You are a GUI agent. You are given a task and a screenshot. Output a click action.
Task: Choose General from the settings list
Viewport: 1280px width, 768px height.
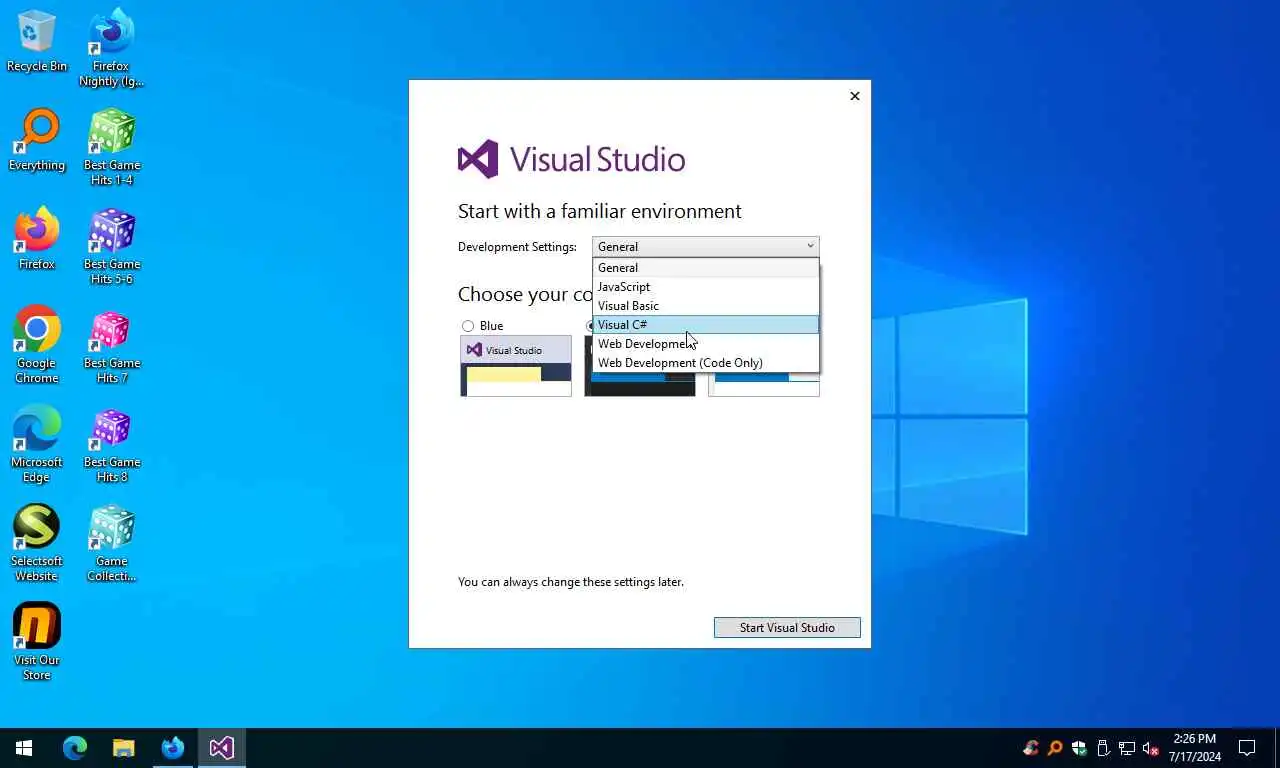pos(705,268)
